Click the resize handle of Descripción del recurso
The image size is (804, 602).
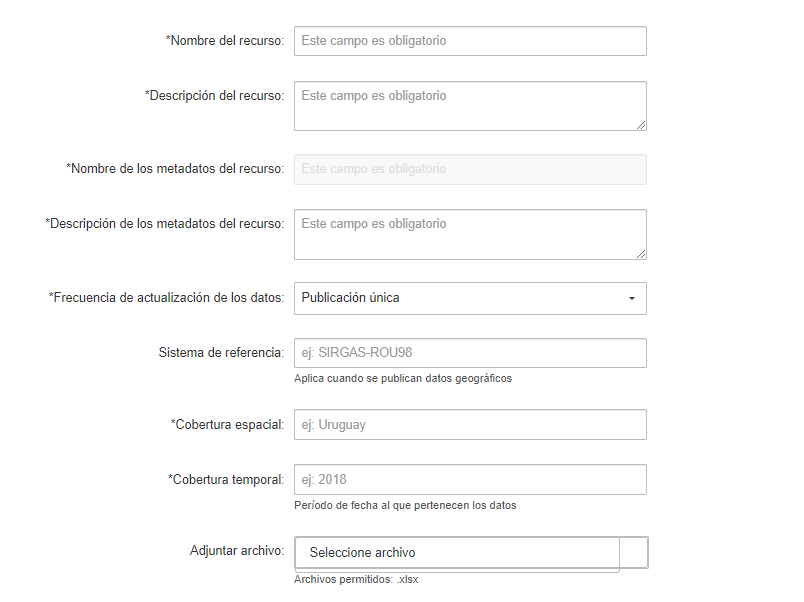click(x=641, y=125)
